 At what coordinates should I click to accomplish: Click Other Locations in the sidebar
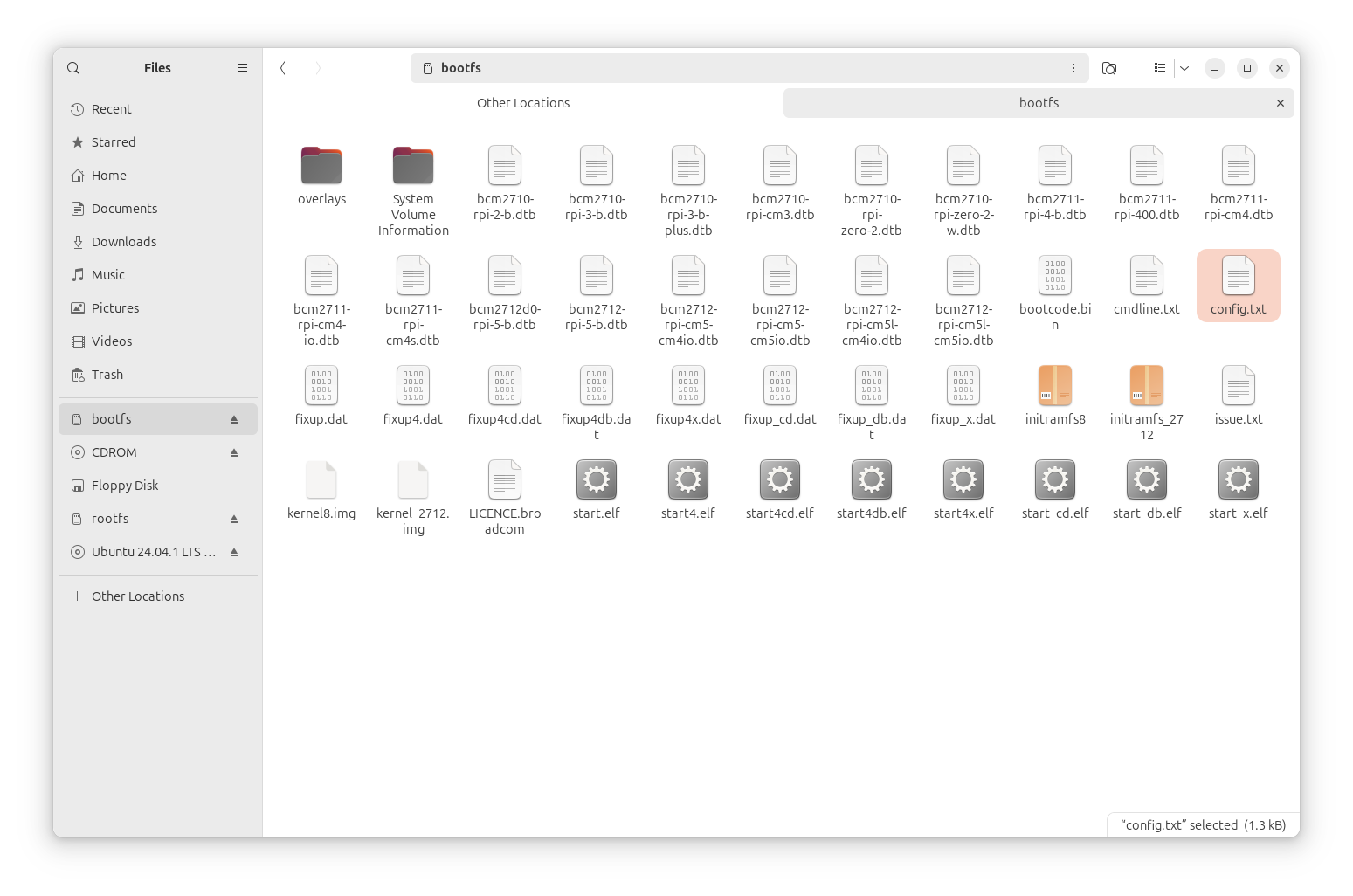(138, 596)
